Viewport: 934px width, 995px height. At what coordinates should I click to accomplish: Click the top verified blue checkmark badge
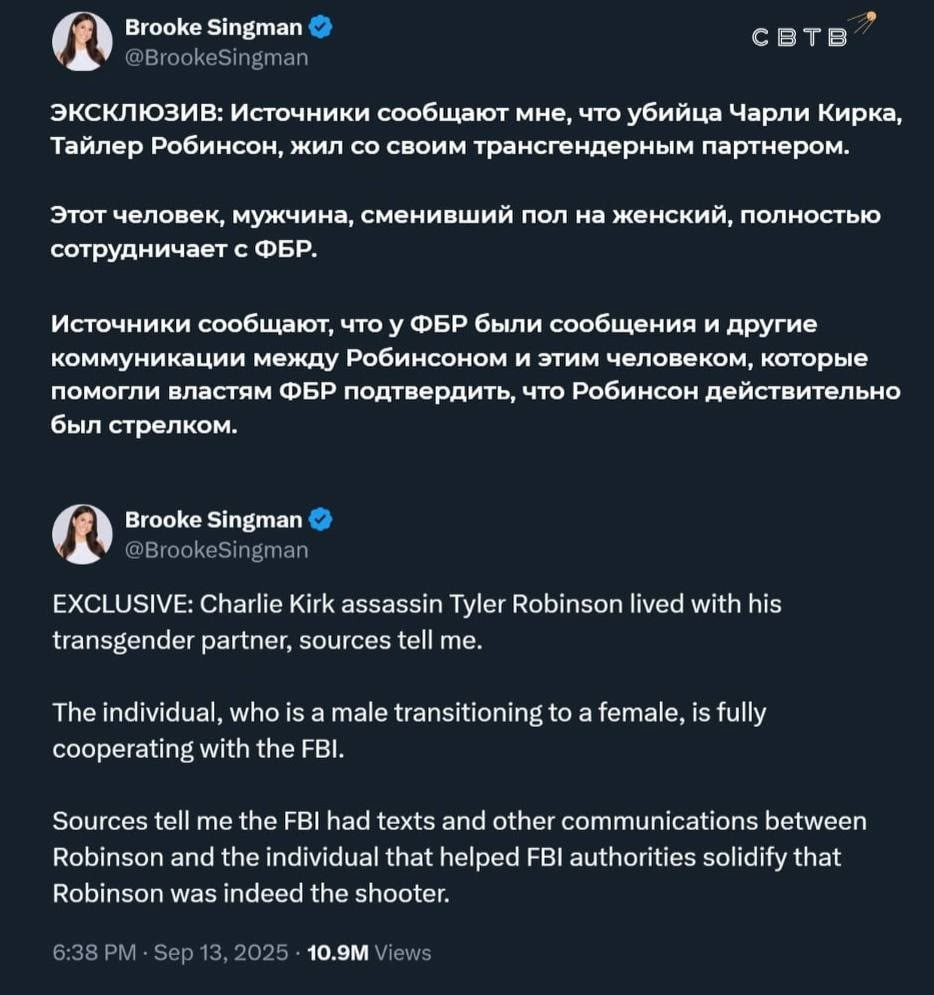click(x=320, y=27)
